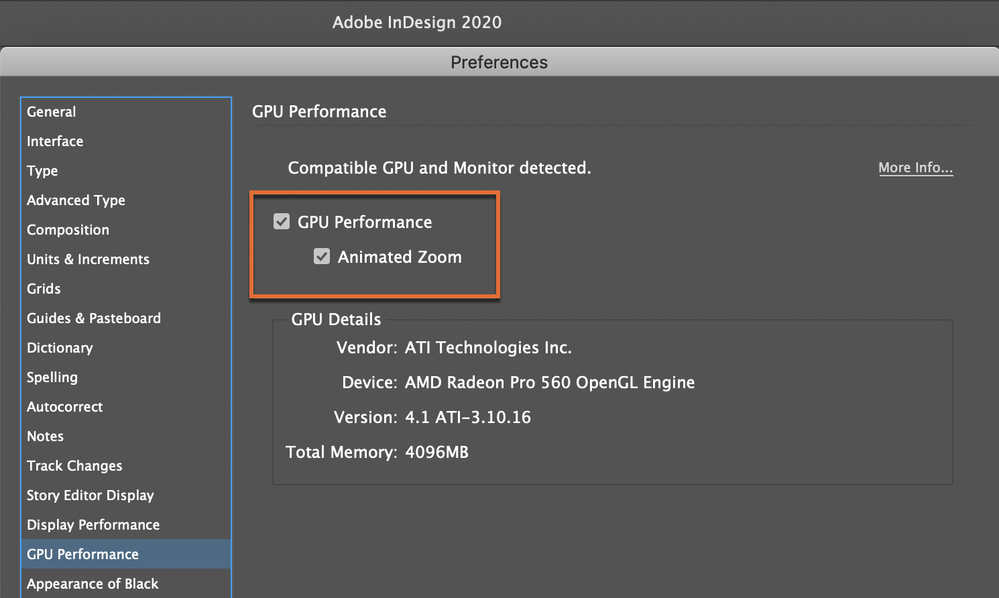Open Autocorrect preferences
Image resolution: width=999 pixels, height=598 pixels.
[65, 407]
